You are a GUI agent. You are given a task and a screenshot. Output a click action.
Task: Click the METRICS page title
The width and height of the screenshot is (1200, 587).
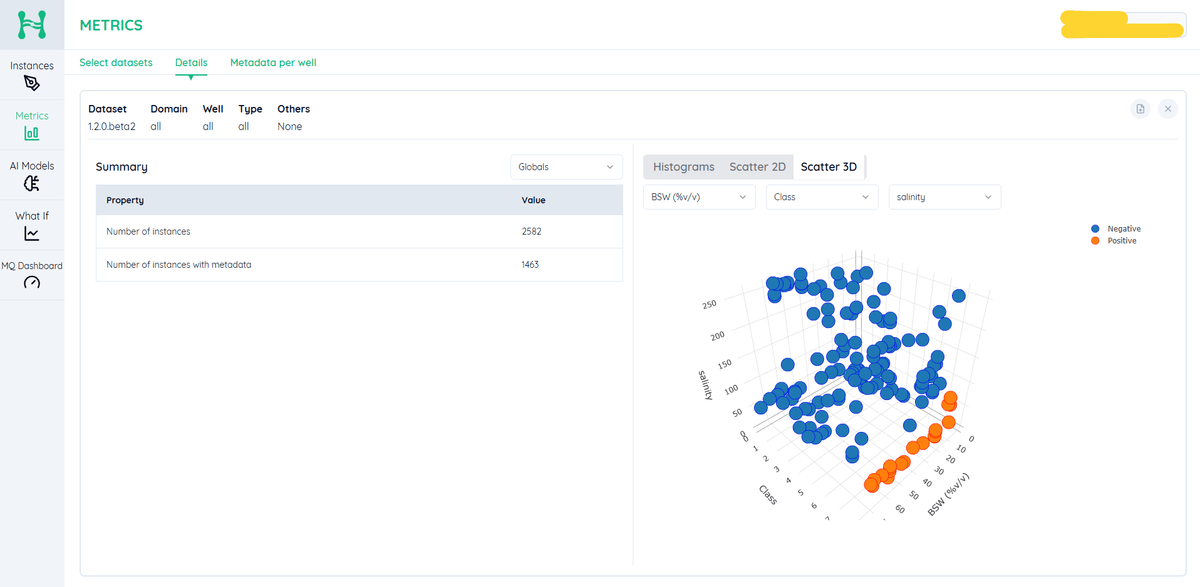[111, 25]
